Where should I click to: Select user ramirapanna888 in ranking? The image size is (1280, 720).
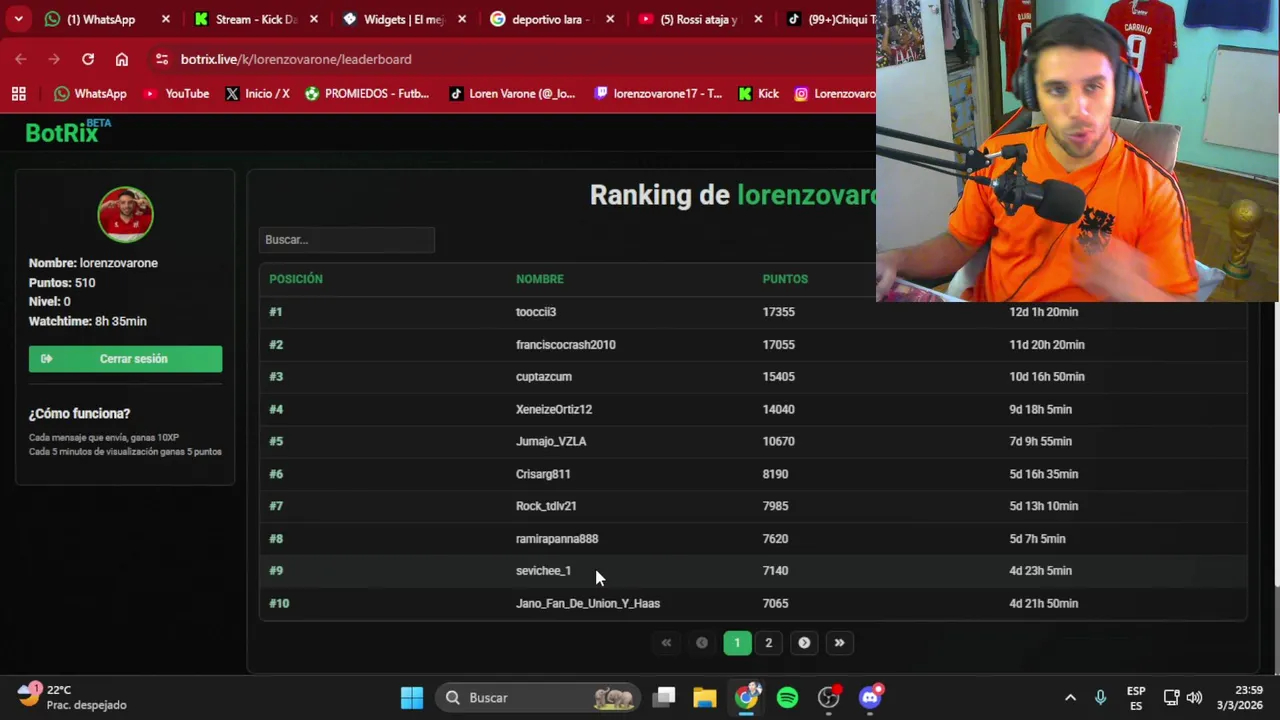coord(557,539)
